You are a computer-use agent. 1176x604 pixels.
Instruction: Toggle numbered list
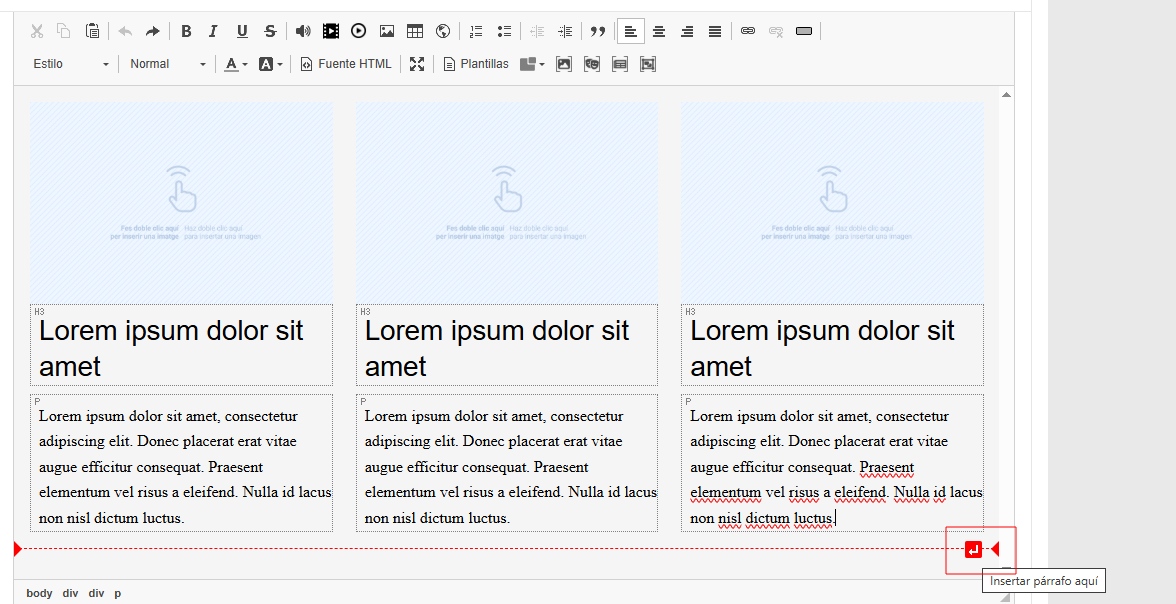click(476, 32)
